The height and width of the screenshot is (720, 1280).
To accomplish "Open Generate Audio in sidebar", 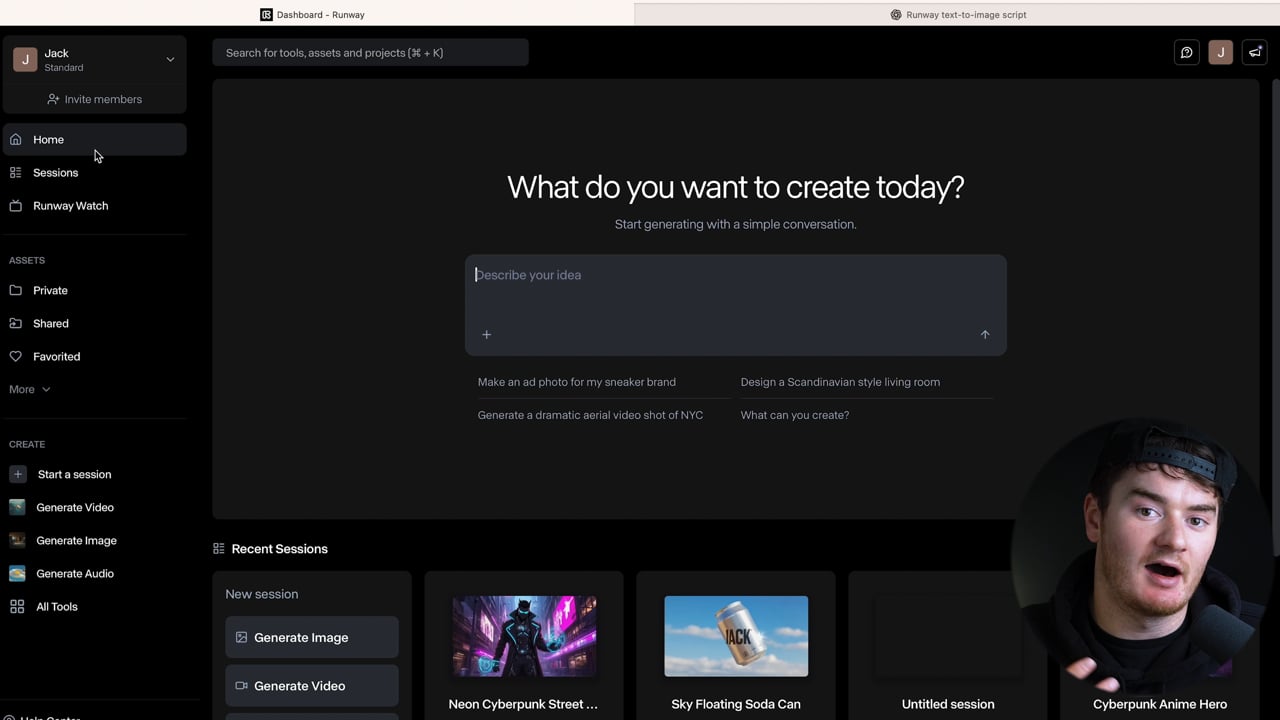I will coord(95,573).
